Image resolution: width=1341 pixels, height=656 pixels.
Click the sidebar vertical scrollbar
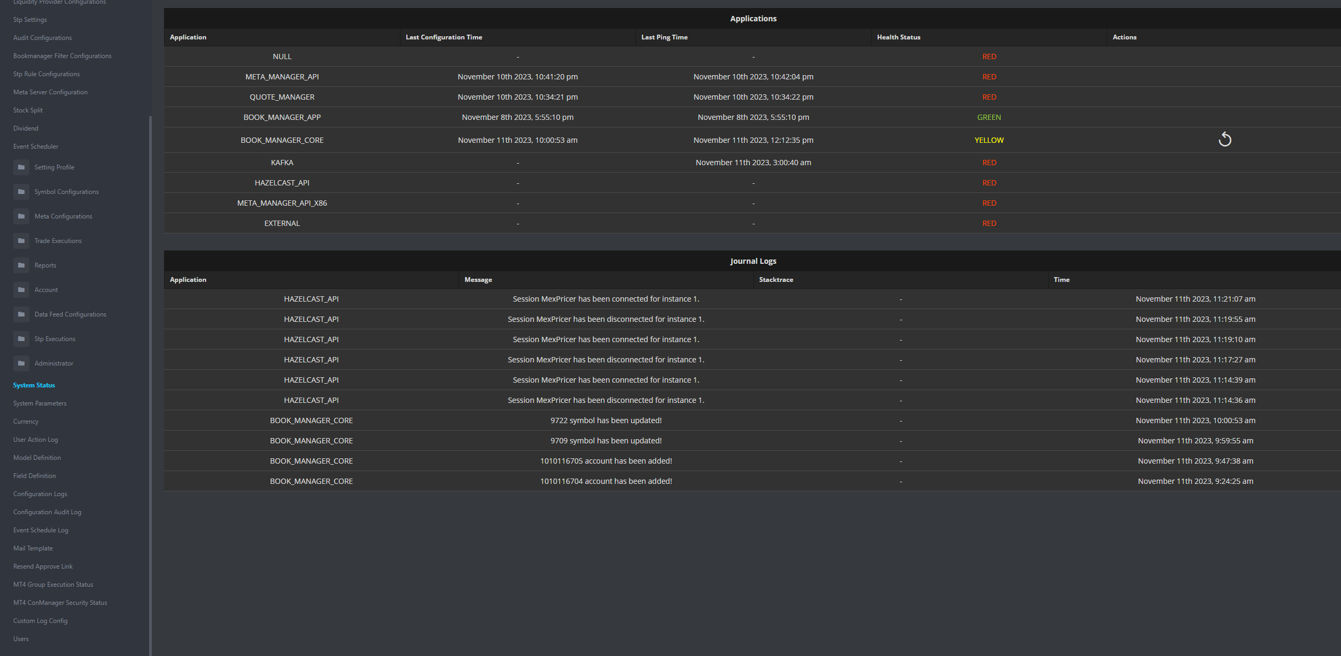click(151, 380)
